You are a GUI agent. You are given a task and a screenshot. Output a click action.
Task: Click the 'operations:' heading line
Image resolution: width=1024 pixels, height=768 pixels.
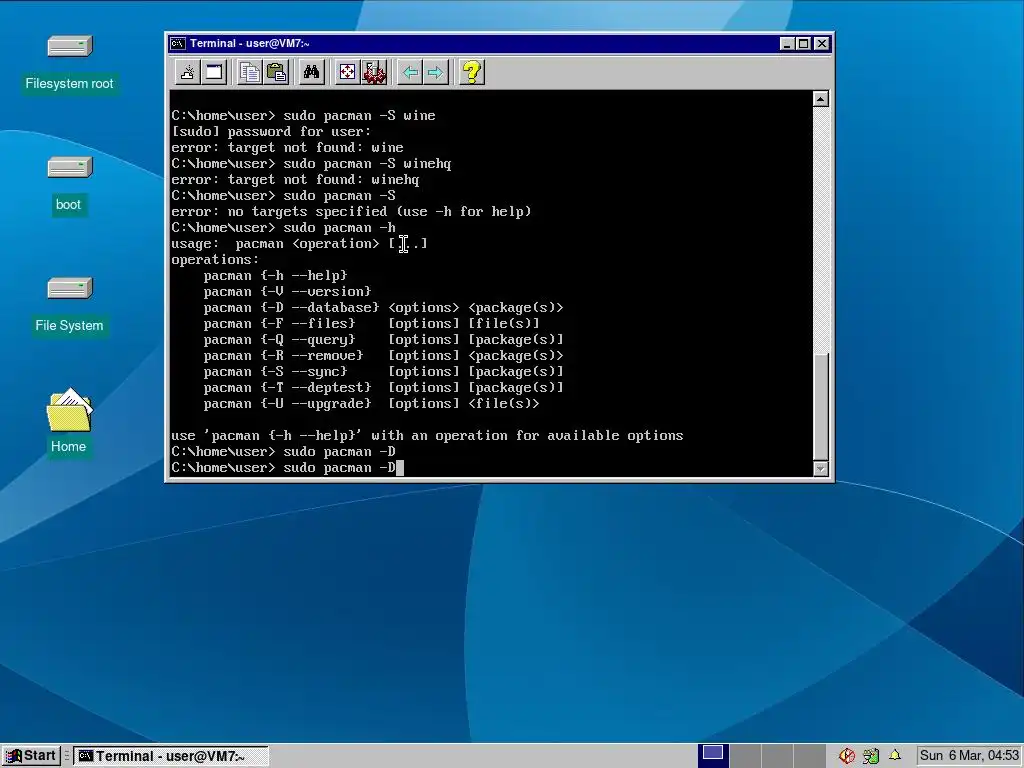click(x=215, y=259)
